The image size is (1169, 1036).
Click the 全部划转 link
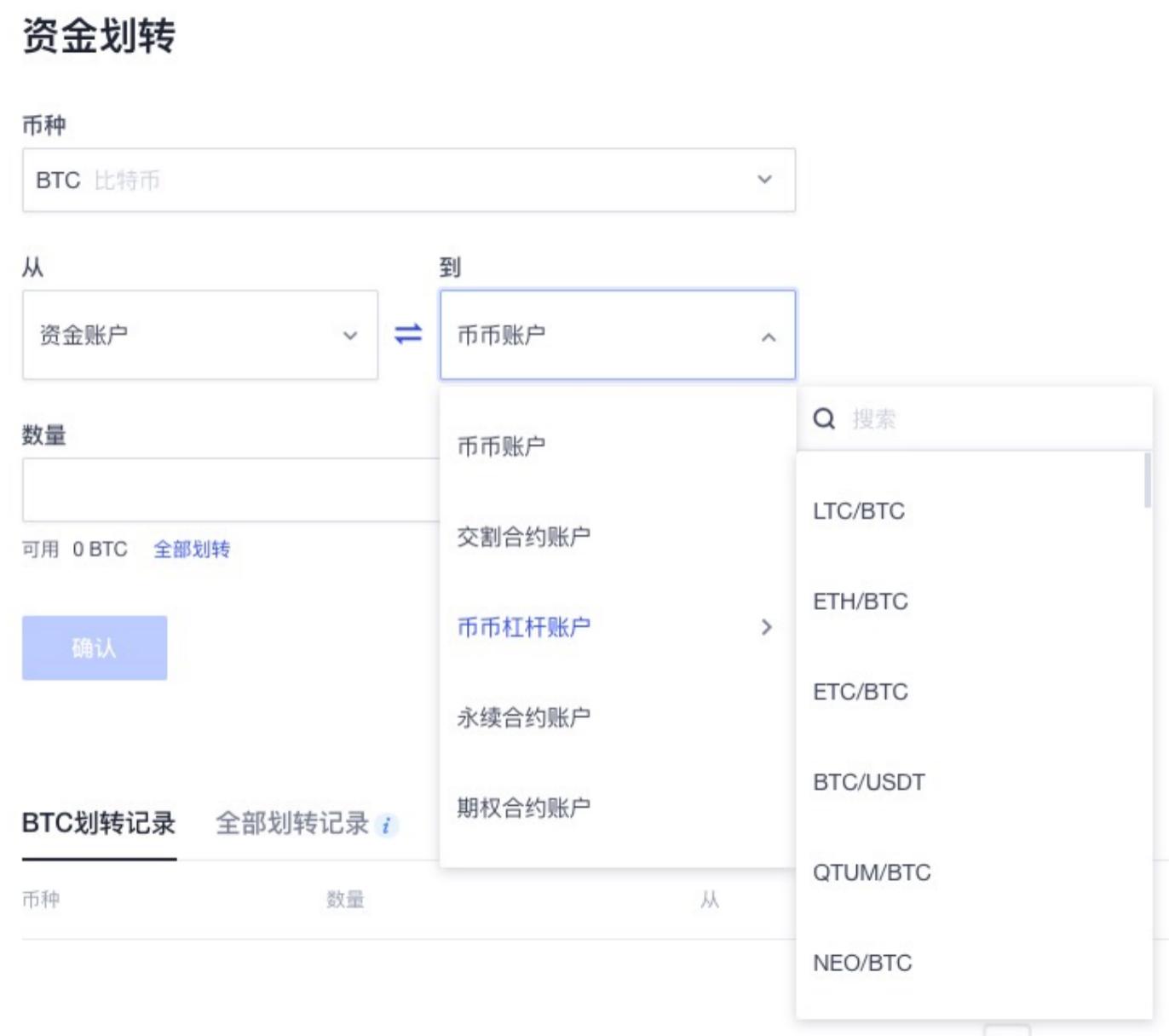[x=192, y=550]
